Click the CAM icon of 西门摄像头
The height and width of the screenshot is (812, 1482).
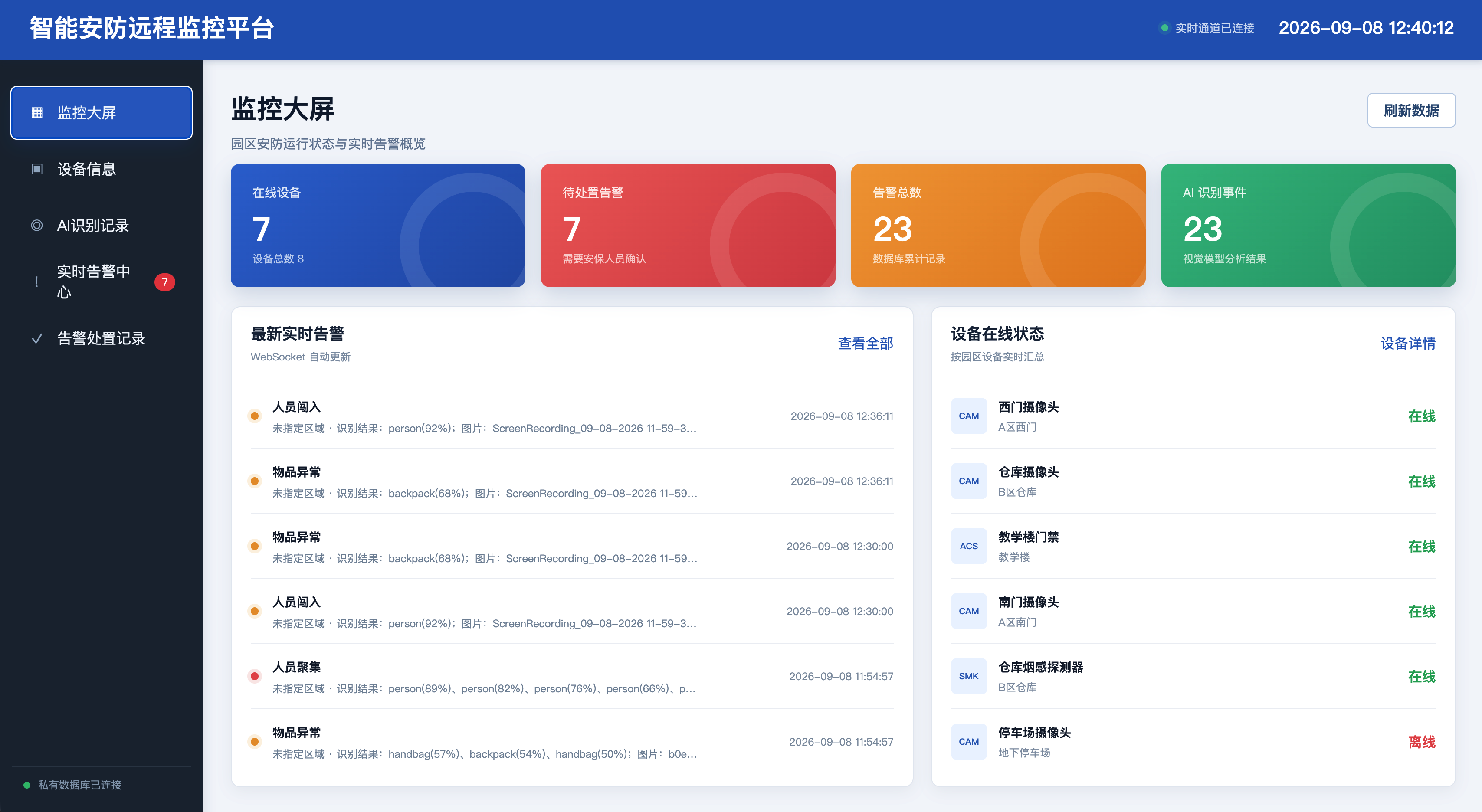[x=969, y=416]
